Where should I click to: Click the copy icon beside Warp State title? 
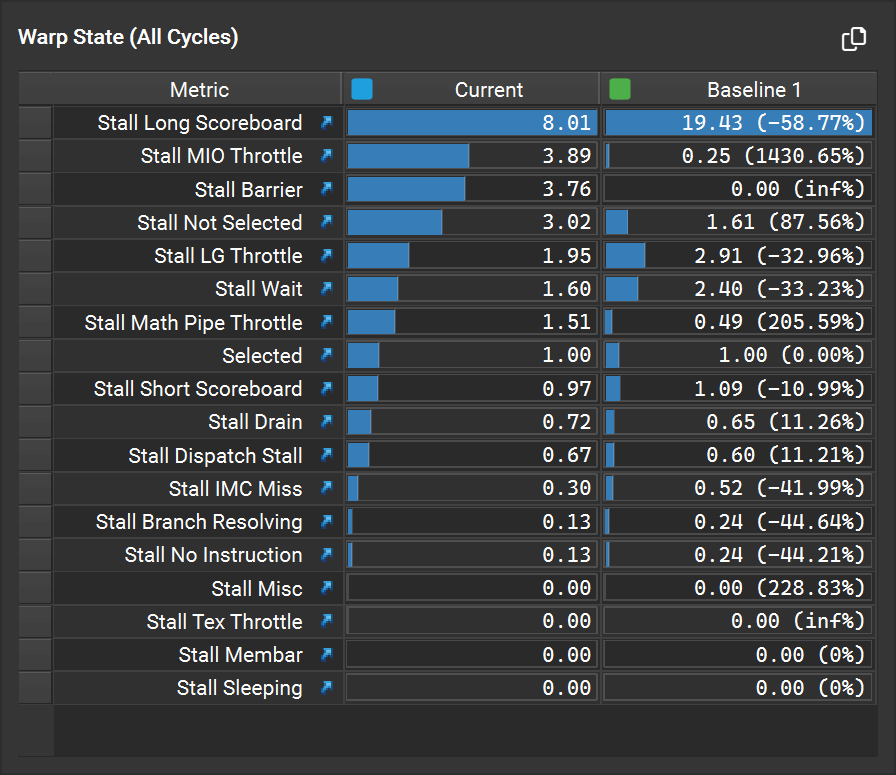(x=854, y=39)
